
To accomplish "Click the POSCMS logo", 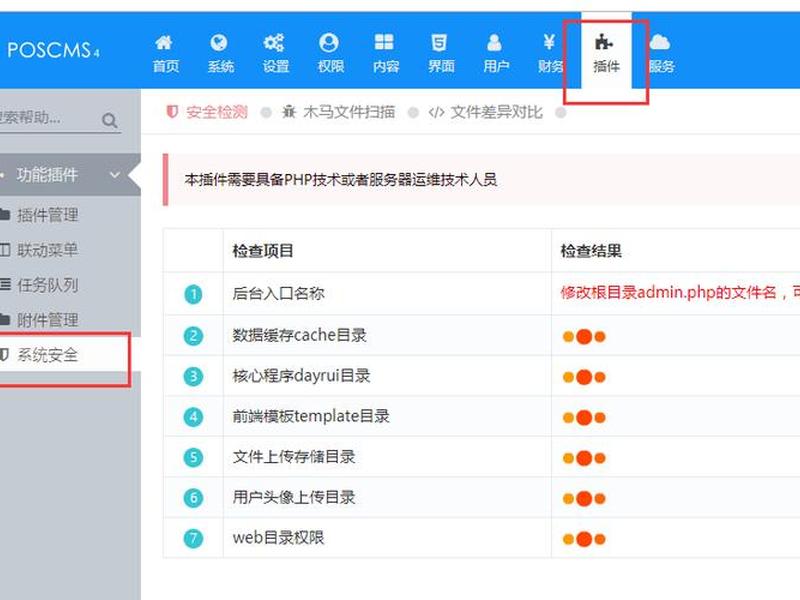I will (53, 50).
